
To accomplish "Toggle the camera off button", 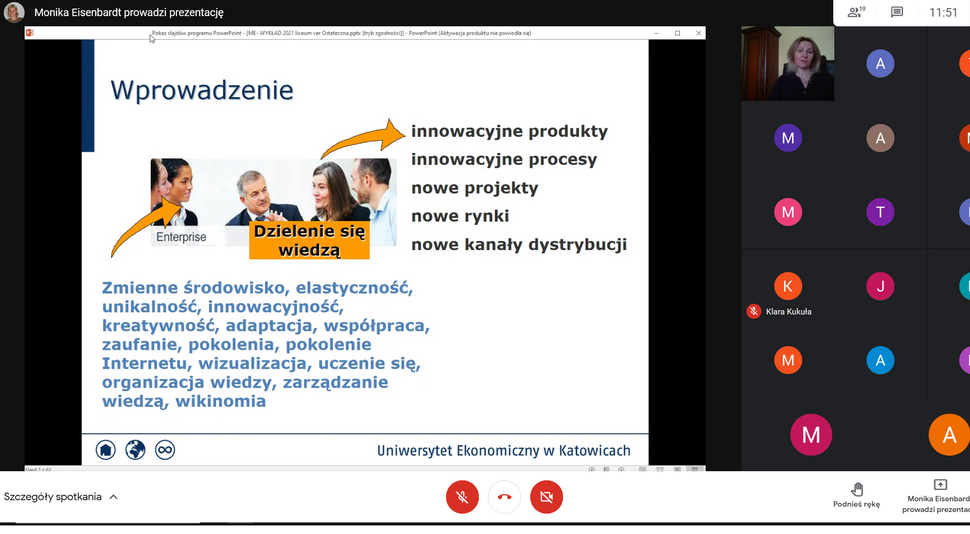I will pyautogui.click(x=546, y=496).
